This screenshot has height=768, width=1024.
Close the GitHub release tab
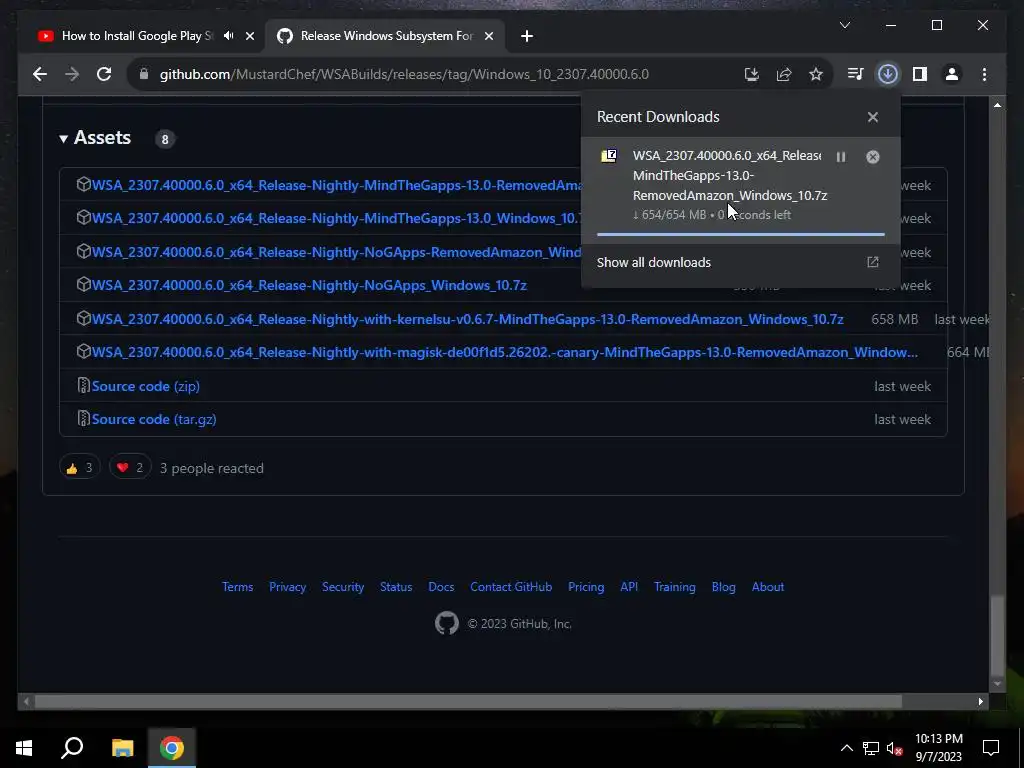point(488,36)
